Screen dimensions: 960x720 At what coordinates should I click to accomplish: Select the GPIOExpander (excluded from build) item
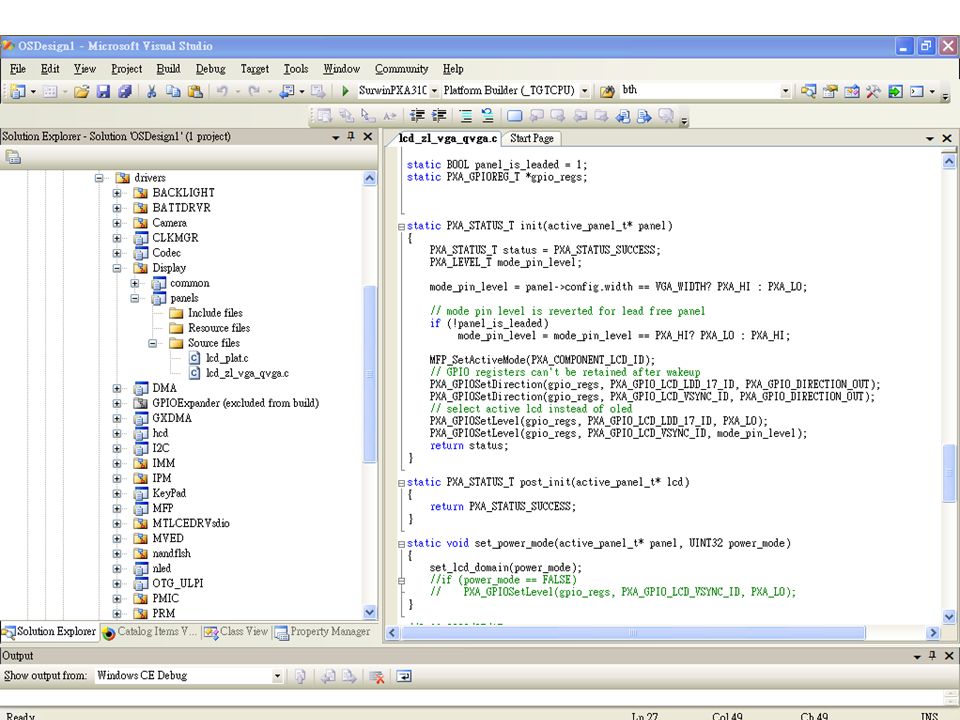click(x=236, y=403)
